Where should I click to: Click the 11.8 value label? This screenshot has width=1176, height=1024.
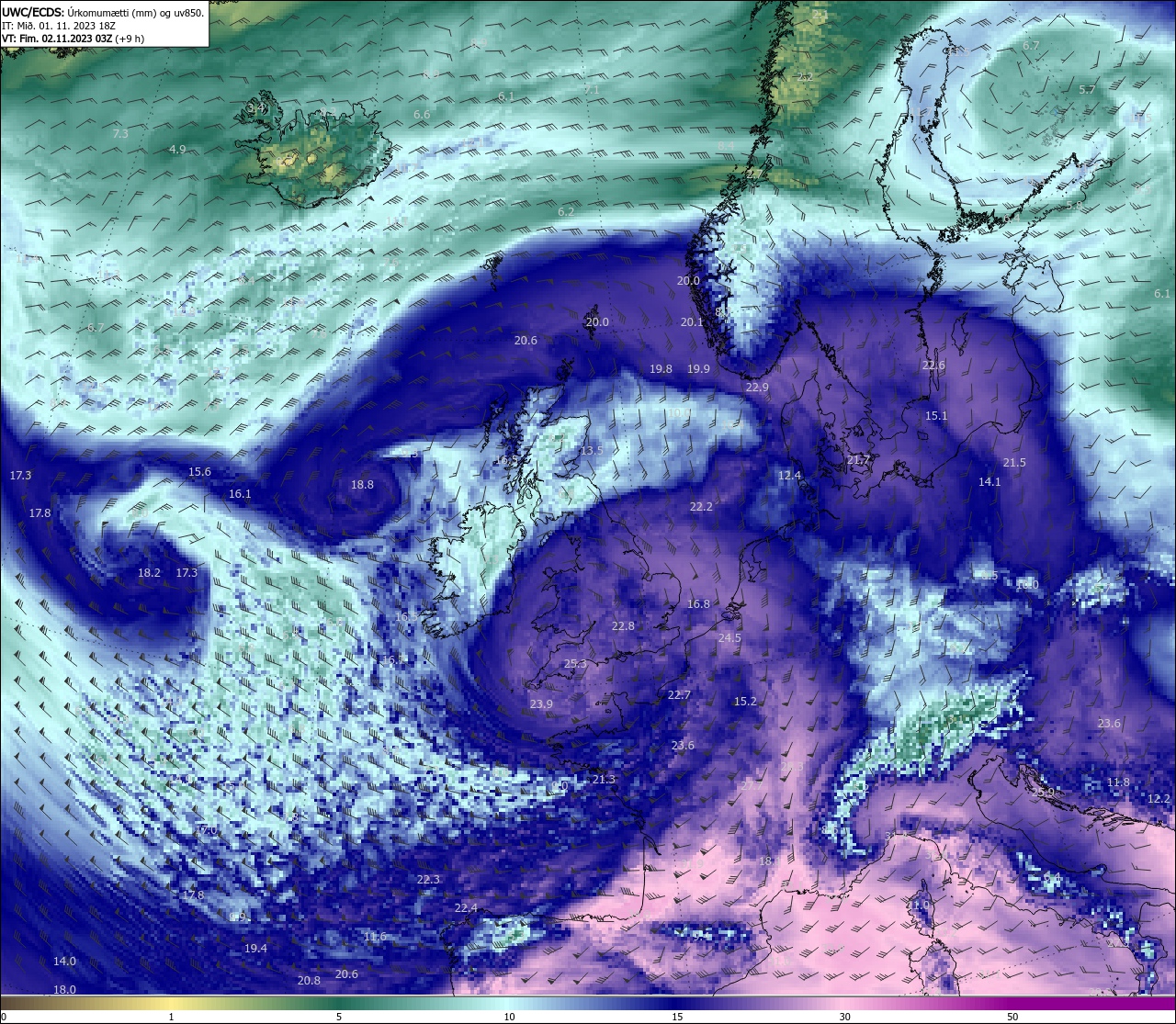tap(1118, 782)
